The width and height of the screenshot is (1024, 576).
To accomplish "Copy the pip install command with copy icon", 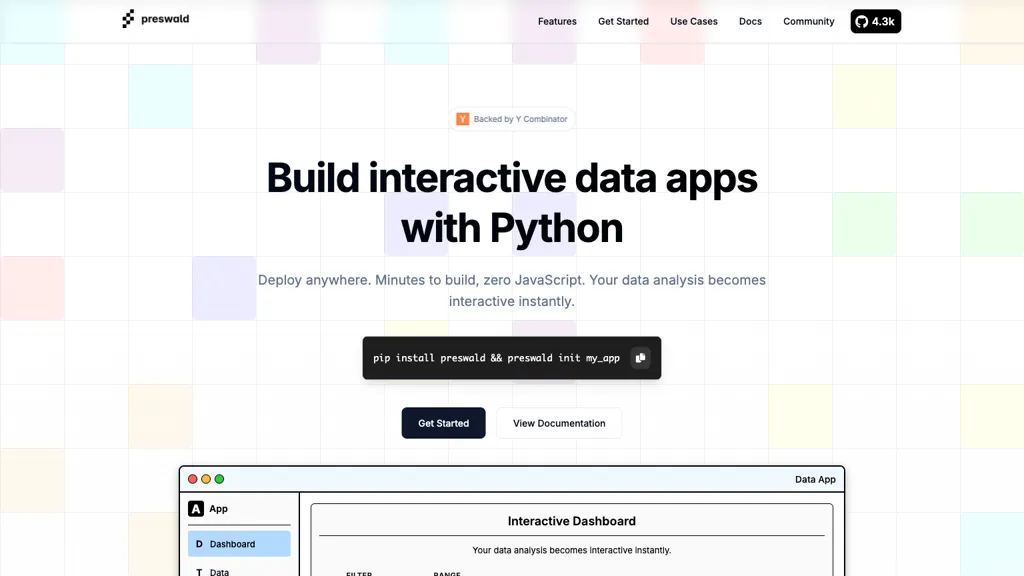I will pos(640,358).
